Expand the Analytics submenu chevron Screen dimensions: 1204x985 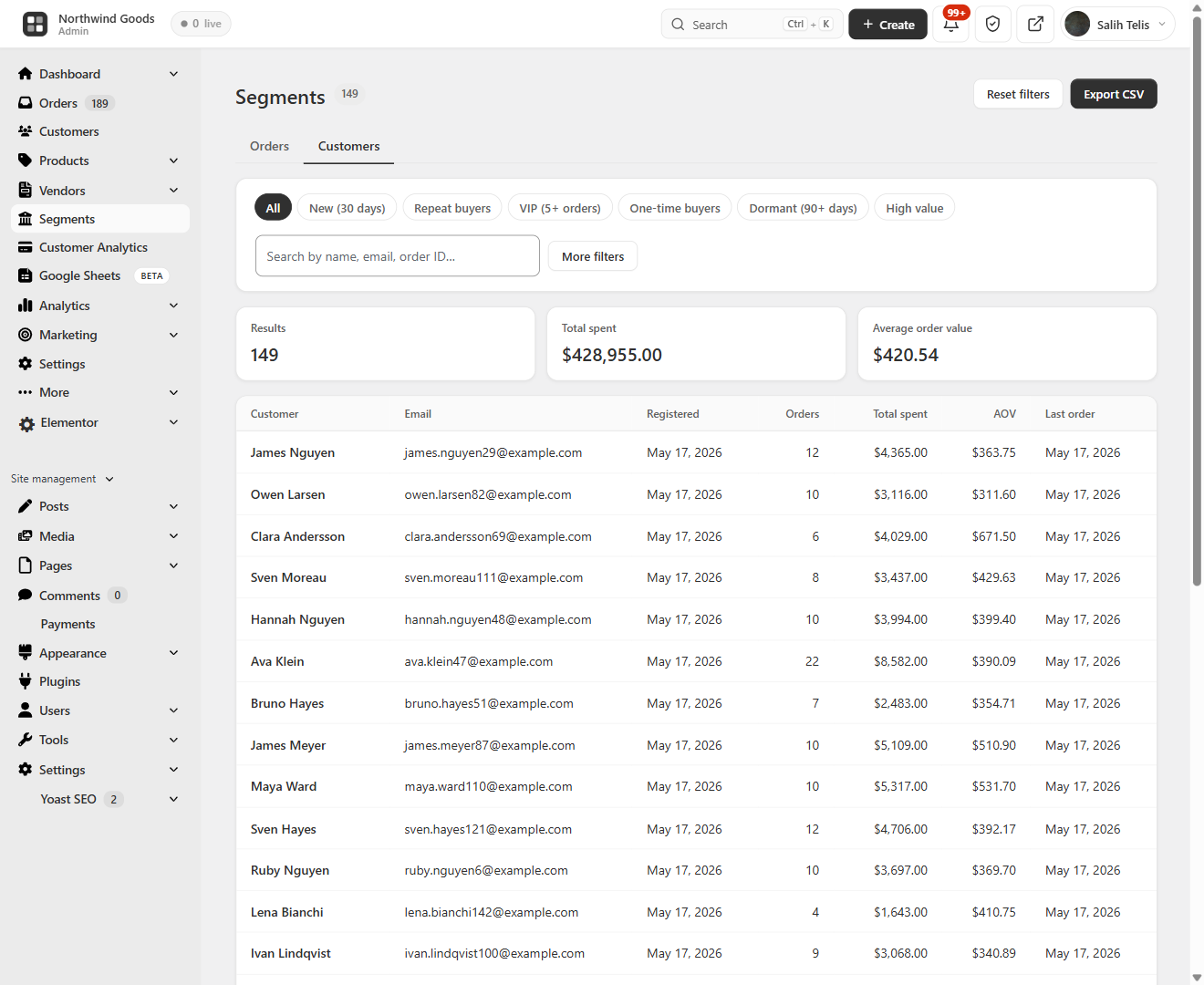pos(173,306)
